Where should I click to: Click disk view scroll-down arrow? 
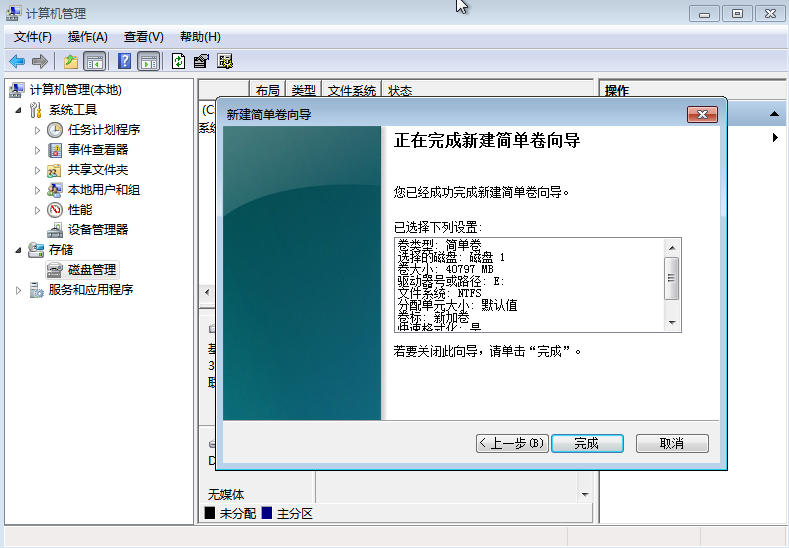point(585,495)
